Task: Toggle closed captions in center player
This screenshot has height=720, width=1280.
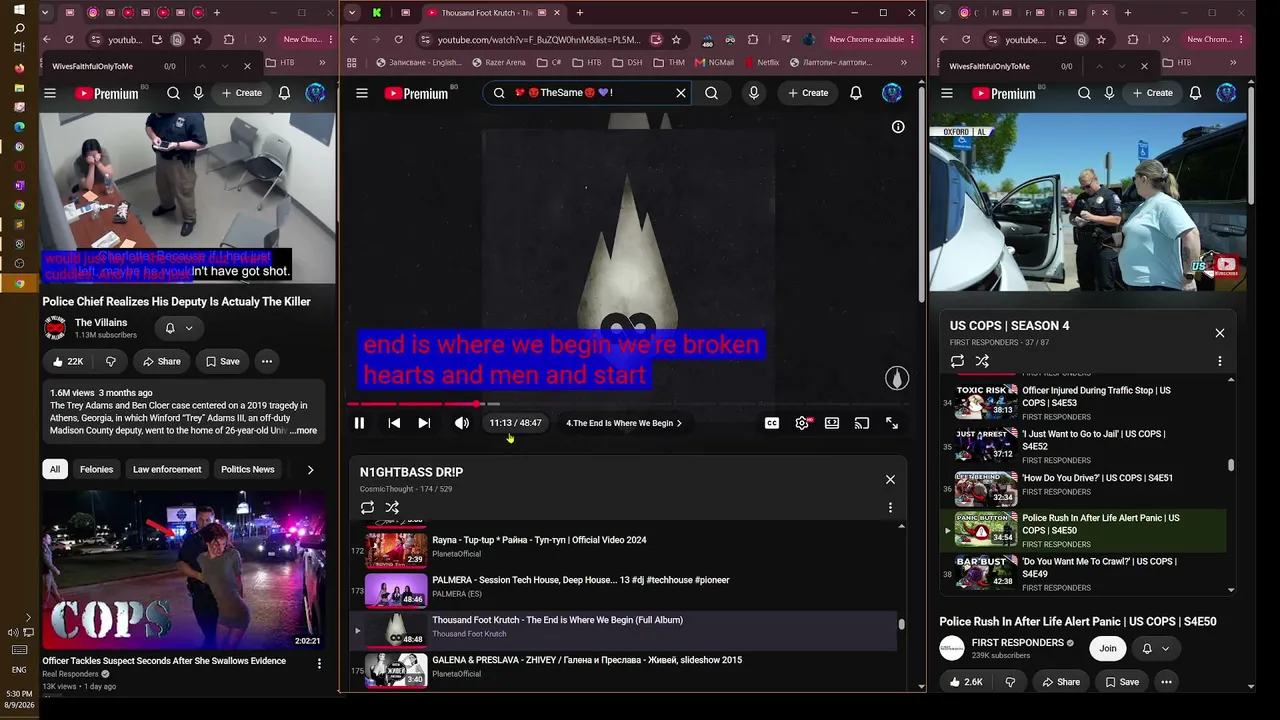Action: [772, 423]
